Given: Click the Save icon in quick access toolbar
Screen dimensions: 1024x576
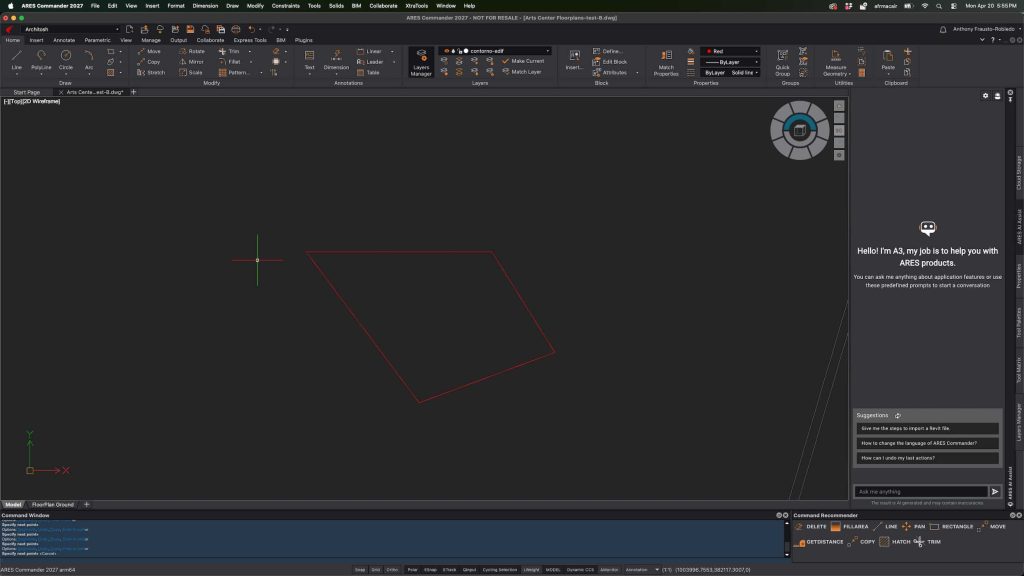Looking at the screenshot, I should click(190, 29).
